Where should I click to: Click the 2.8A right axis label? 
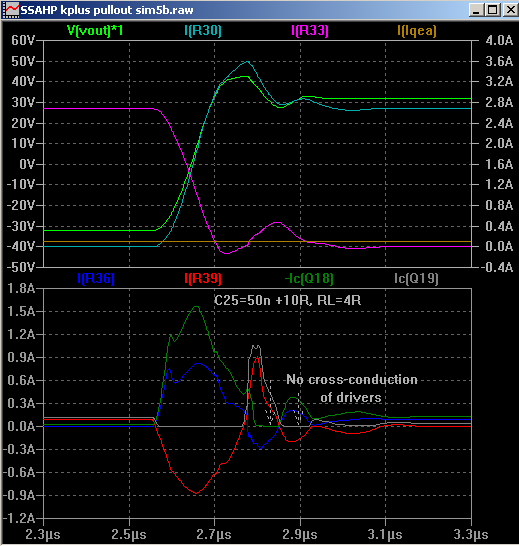[499, 102]
